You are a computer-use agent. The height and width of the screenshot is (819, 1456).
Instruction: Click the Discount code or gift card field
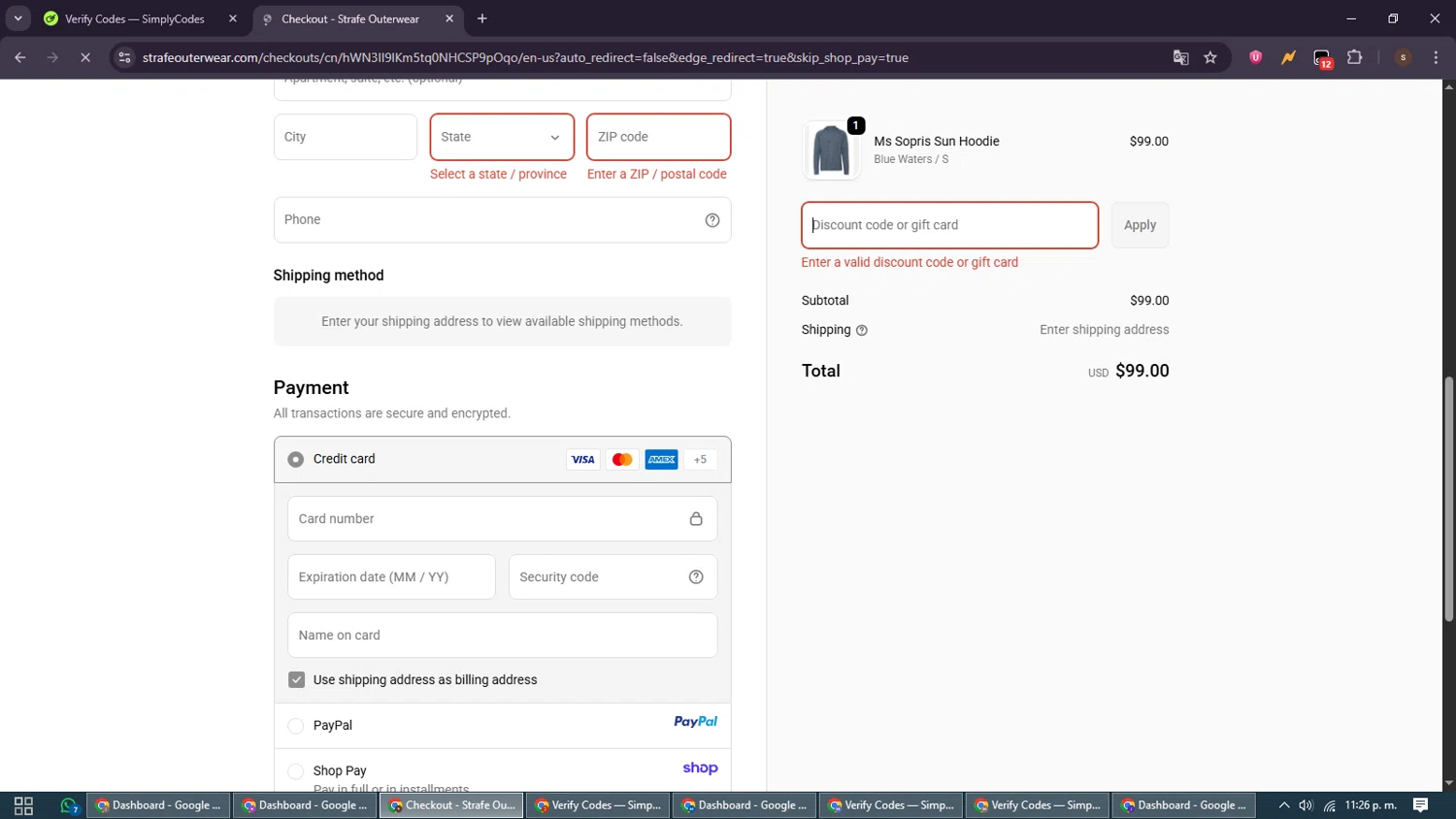949,225
